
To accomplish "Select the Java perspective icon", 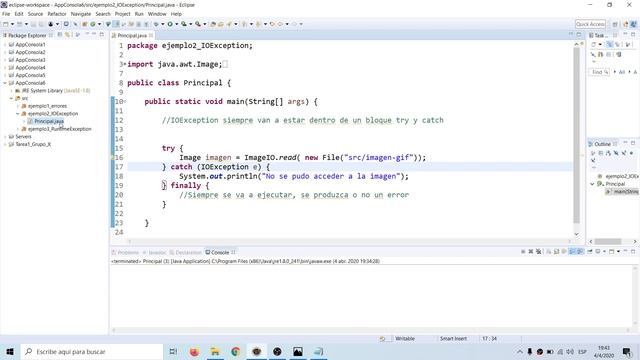I will (633, 24).
